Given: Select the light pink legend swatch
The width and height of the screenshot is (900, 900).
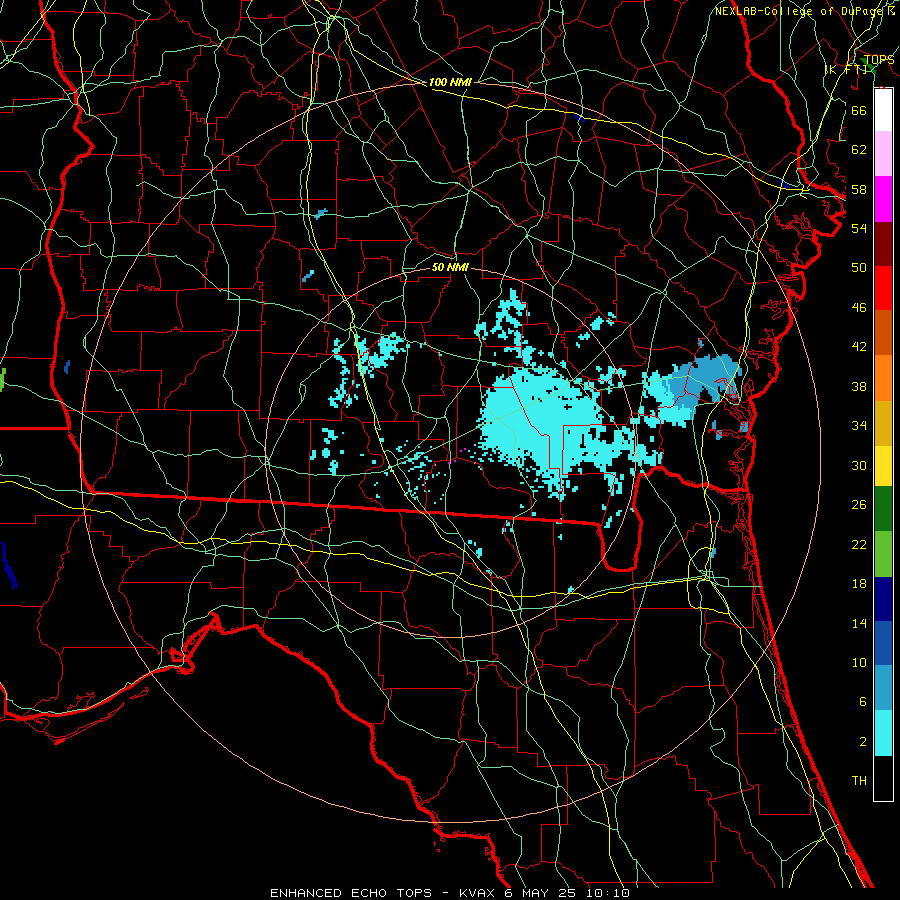Looking at the screenshot, I should (883, 153).
